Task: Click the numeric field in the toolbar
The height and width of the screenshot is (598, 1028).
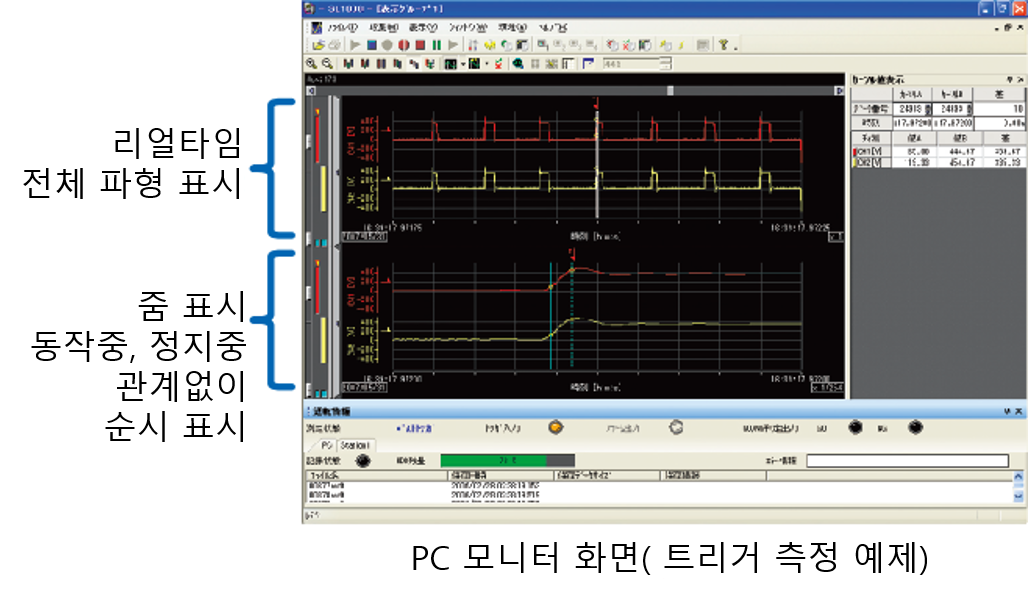Action: 631,64
